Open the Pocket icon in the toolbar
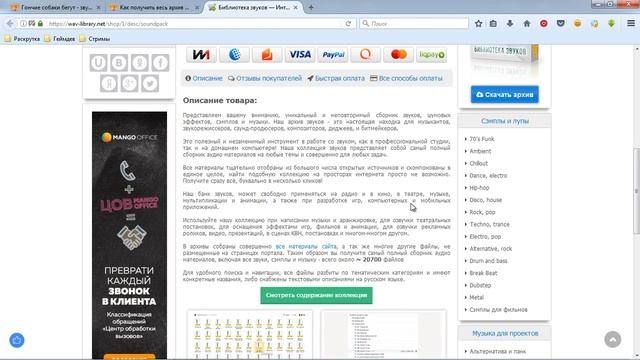This screenshot has height=360, width=640. 560,24
